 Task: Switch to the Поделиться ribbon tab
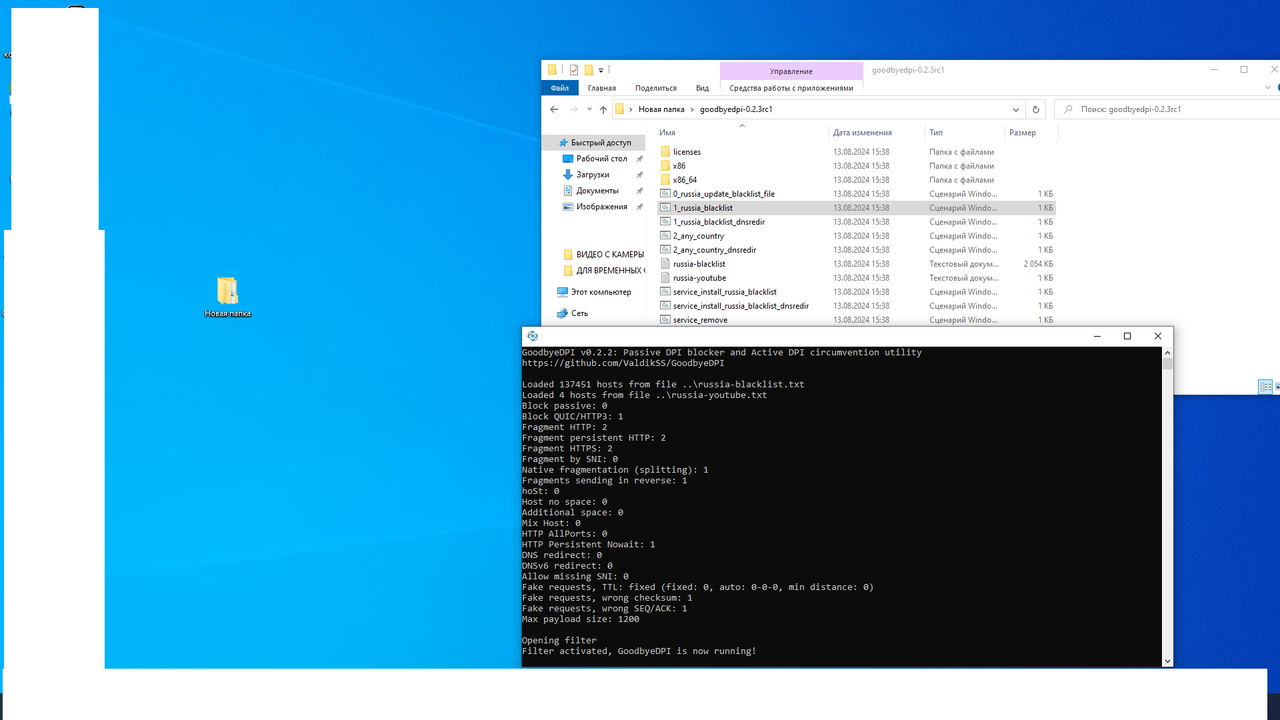click(x=656, y=88)
